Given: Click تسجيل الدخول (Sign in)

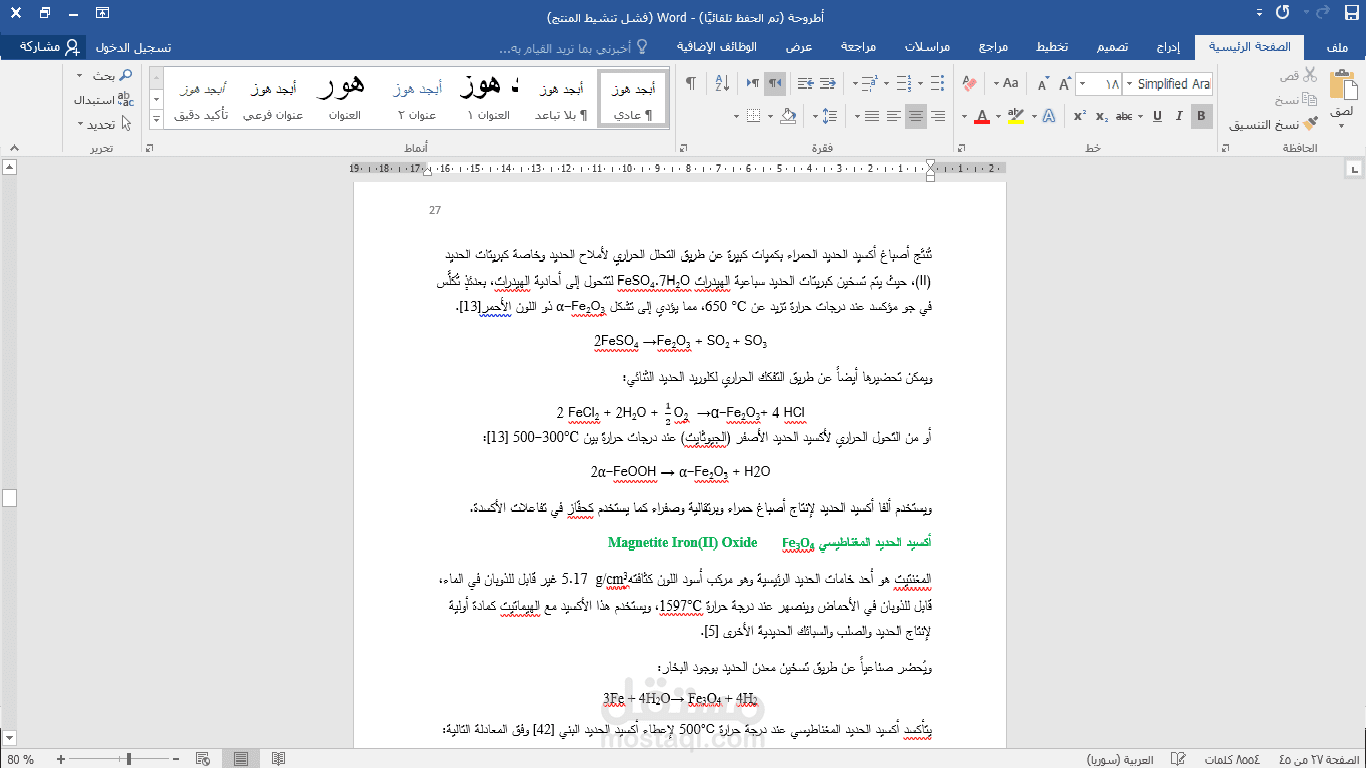Looking at the screenshot, I should click(133, 47).
